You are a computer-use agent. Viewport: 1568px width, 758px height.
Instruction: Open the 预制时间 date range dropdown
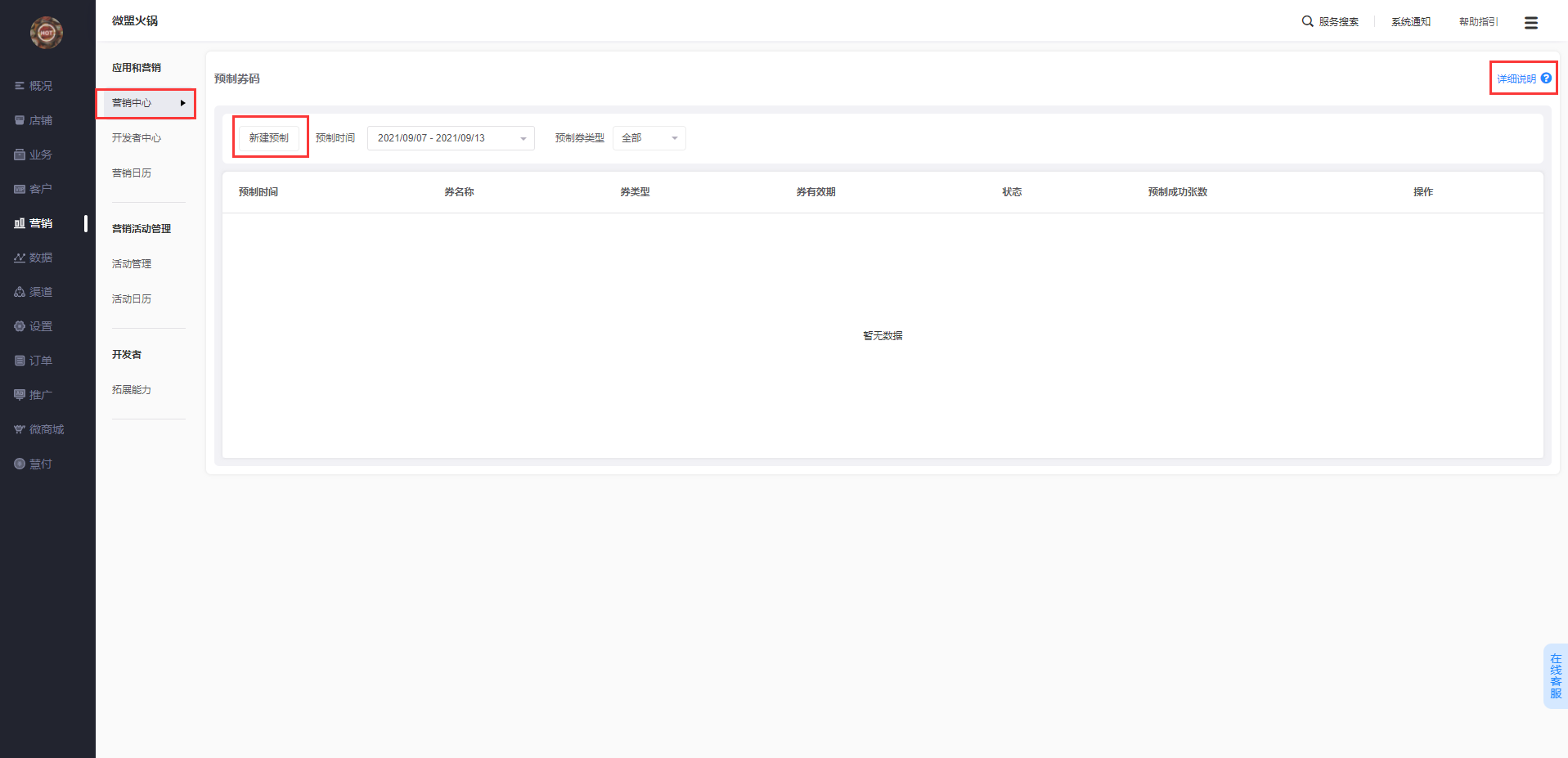pos(451,138)
